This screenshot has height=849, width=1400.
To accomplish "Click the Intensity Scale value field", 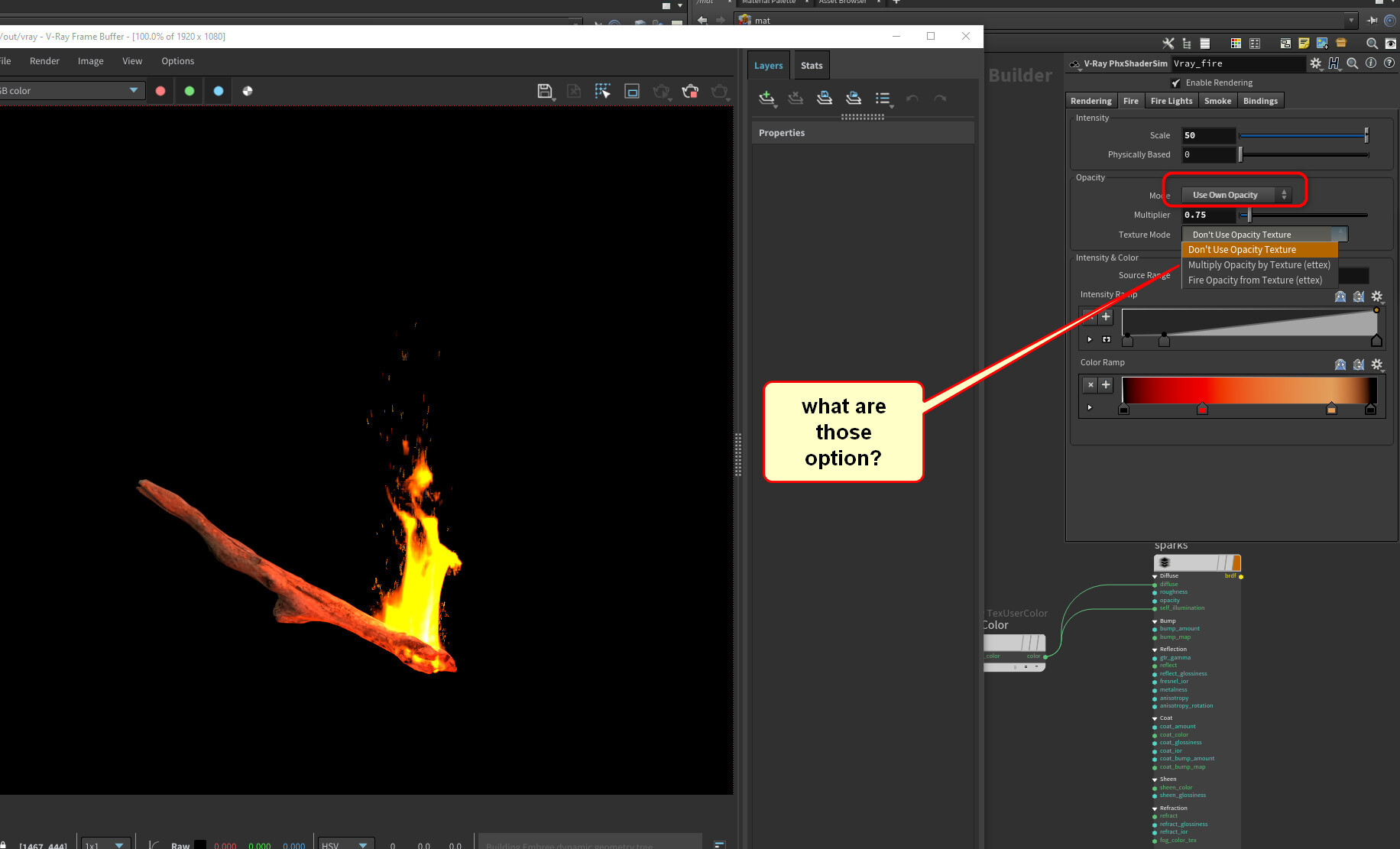I will click(x=1208, y=136).
